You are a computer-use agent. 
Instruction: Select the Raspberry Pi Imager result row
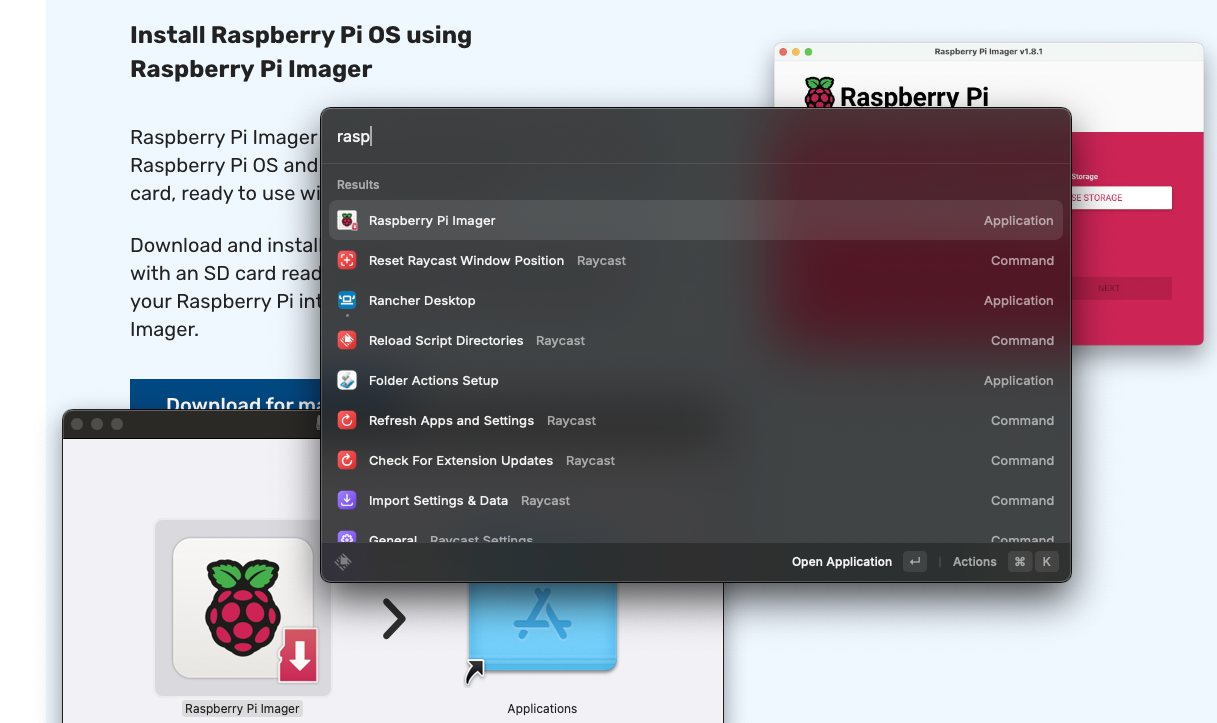695,221
